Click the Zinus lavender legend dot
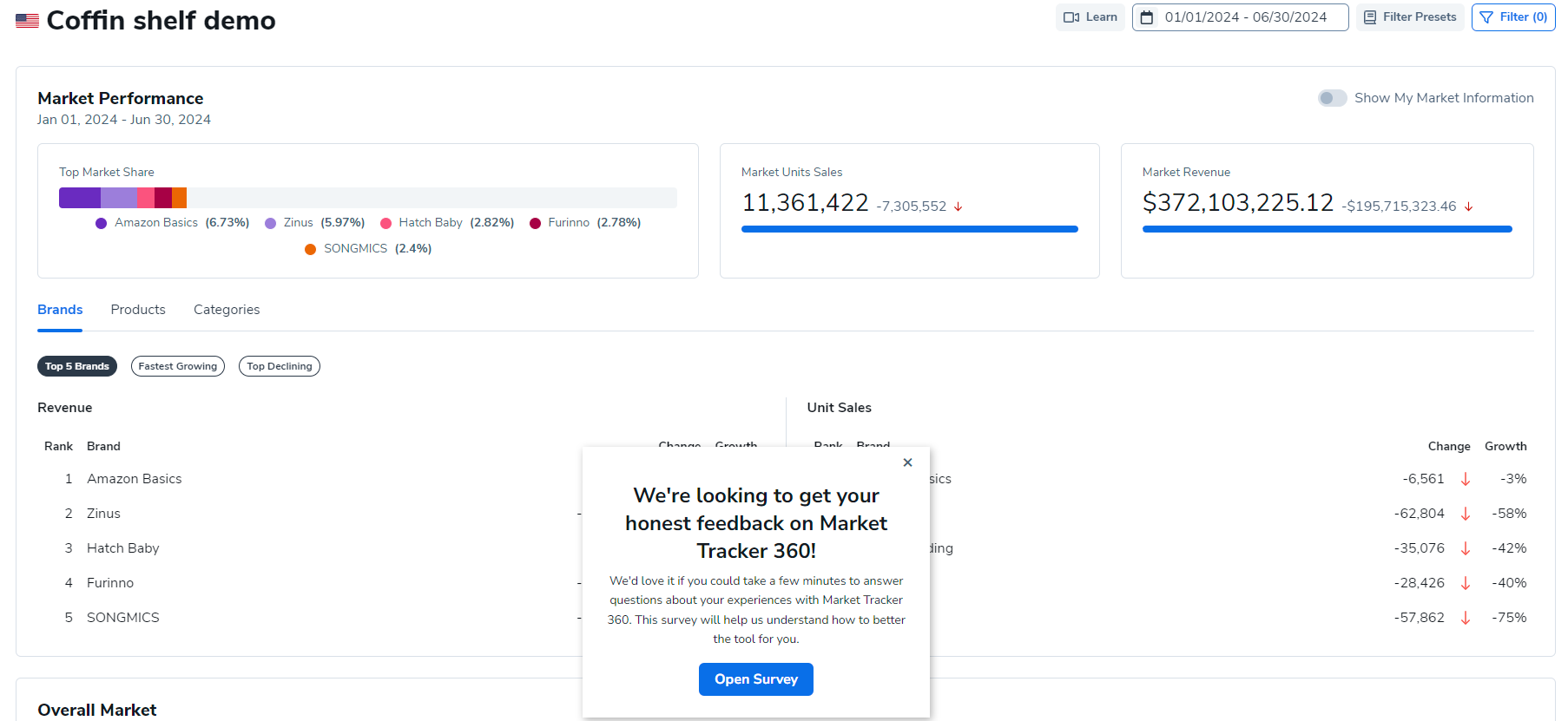1568x721 pixels. coord(270,223)
